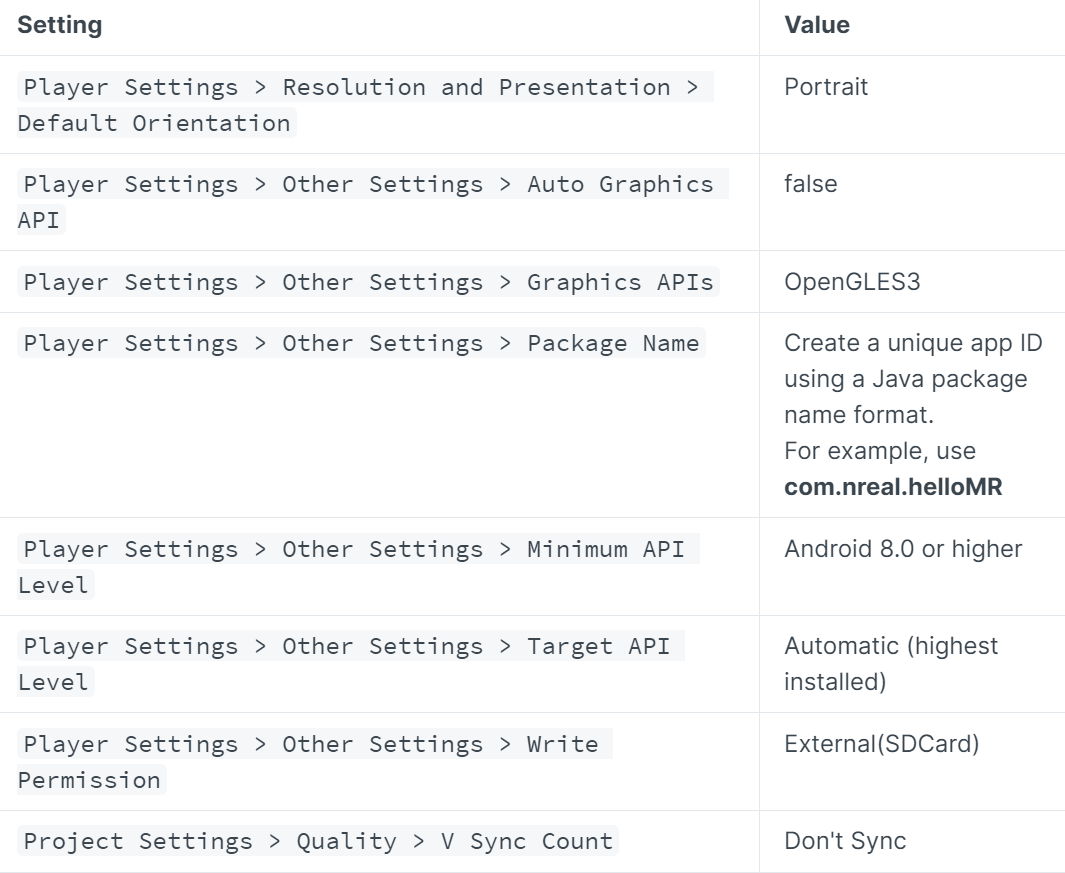Image resolution: width=1065 pixels, height=873 pixels.
Task: Click the 'Create a unique app ID' text
Action: (913, 343)
